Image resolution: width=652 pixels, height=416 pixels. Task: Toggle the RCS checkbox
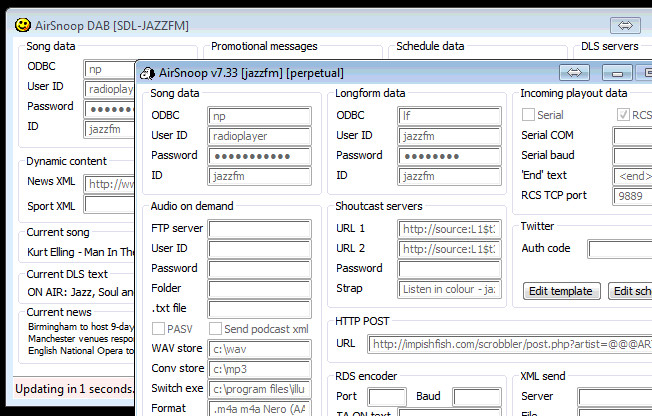(x=623, y=115)
